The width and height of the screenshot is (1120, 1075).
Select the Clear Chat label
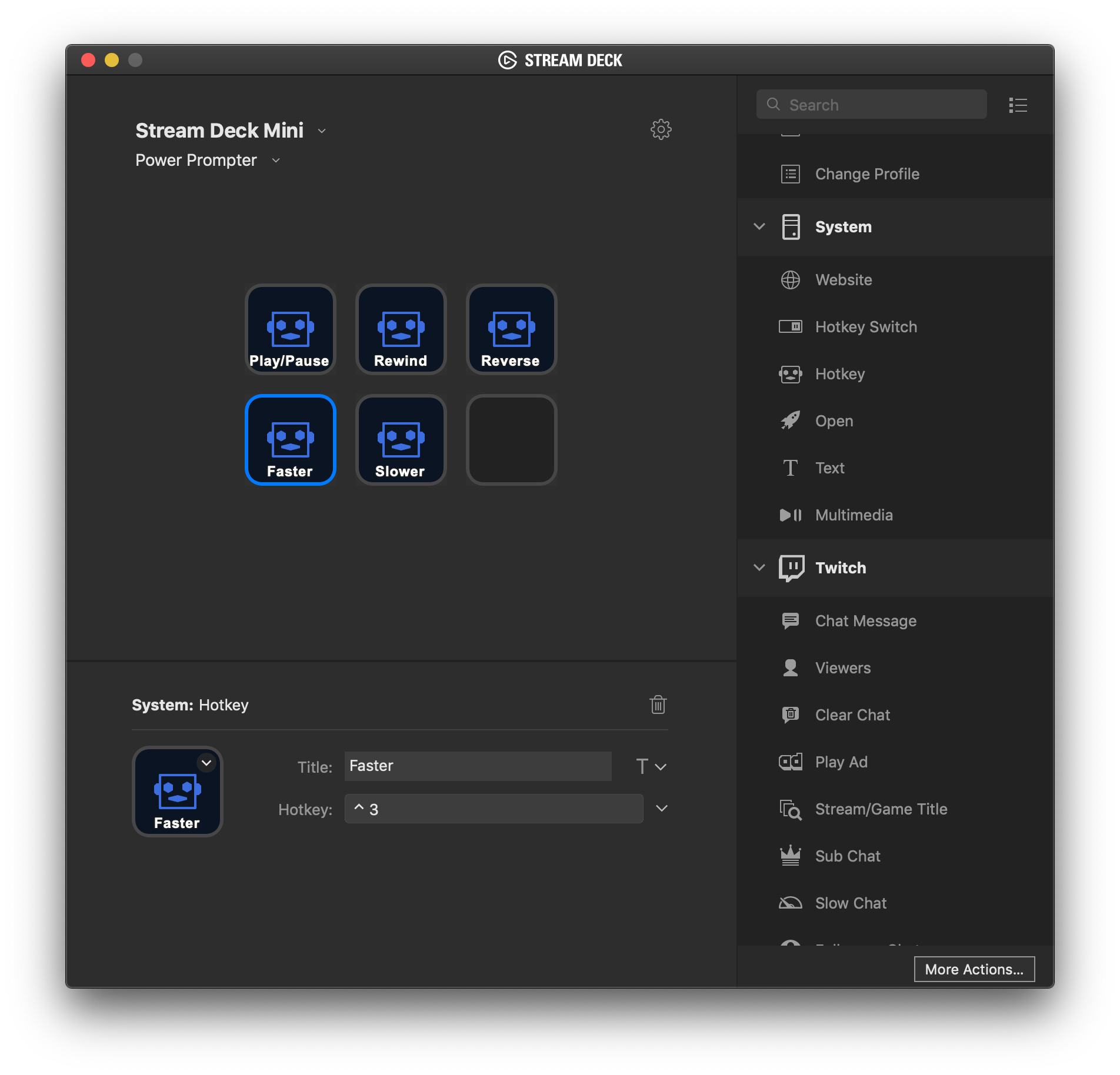(x=852, y=715)
